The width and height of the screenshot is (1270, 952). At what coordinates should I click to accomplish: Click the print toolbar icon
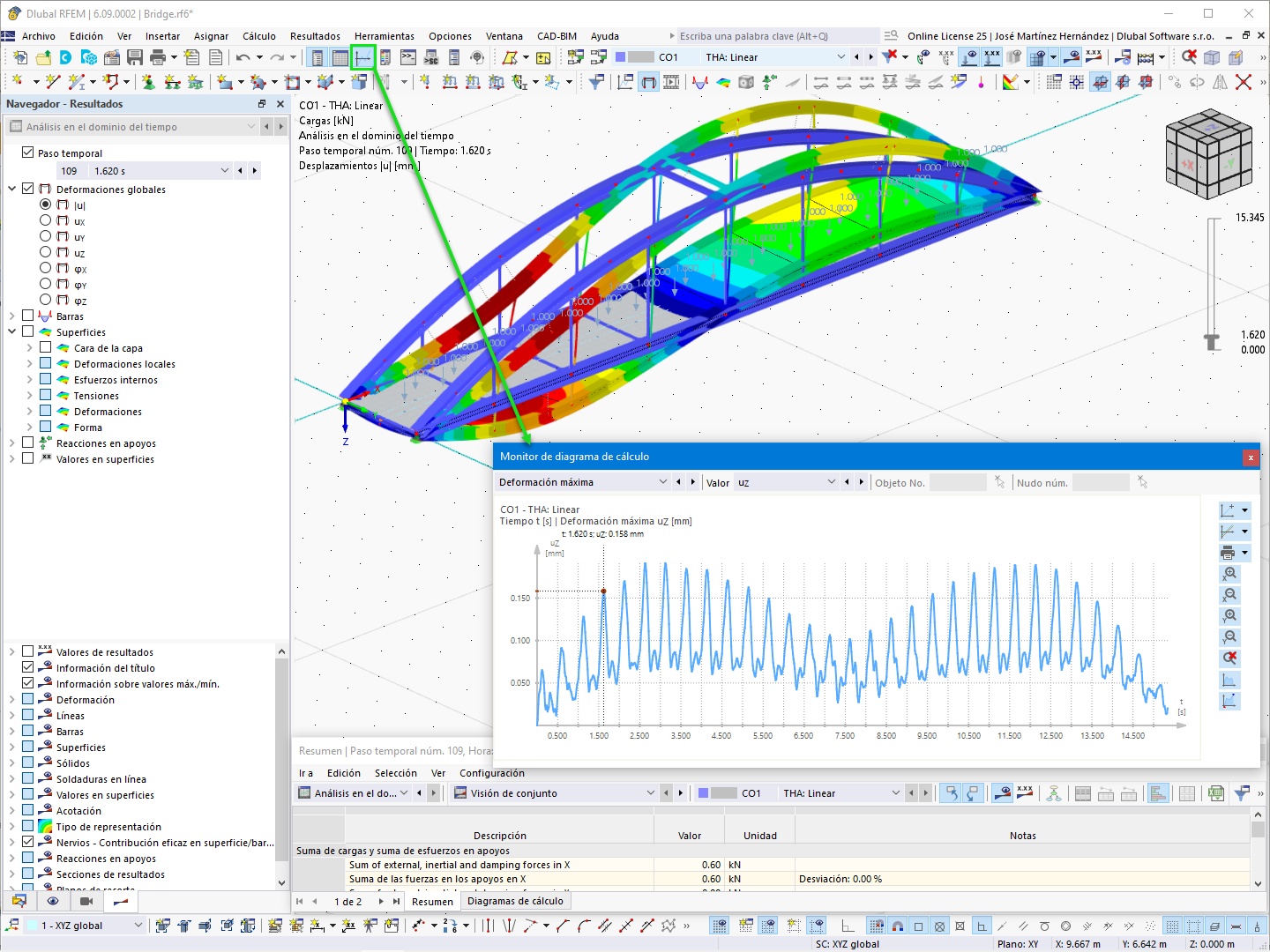click(x=158, y=57)
